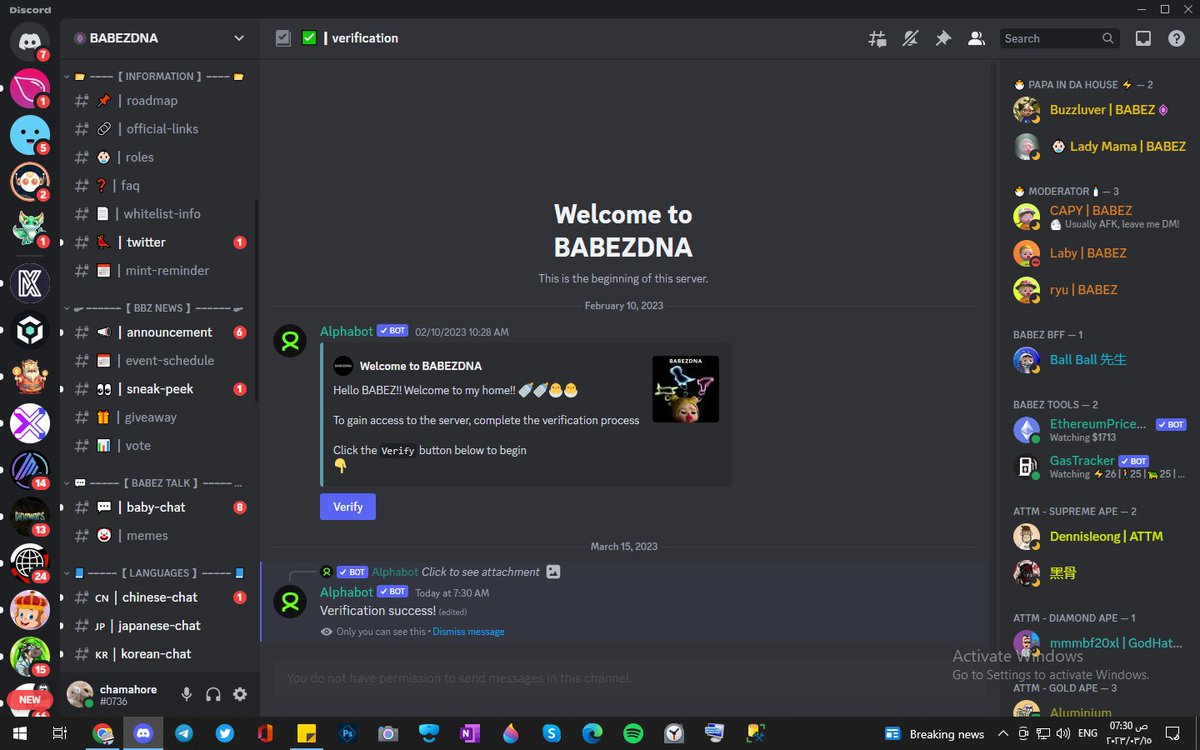The height and width of the screenshot is (750, 1200).
Task: Toggle microphone mute
Action: click(x=187, y=694)
